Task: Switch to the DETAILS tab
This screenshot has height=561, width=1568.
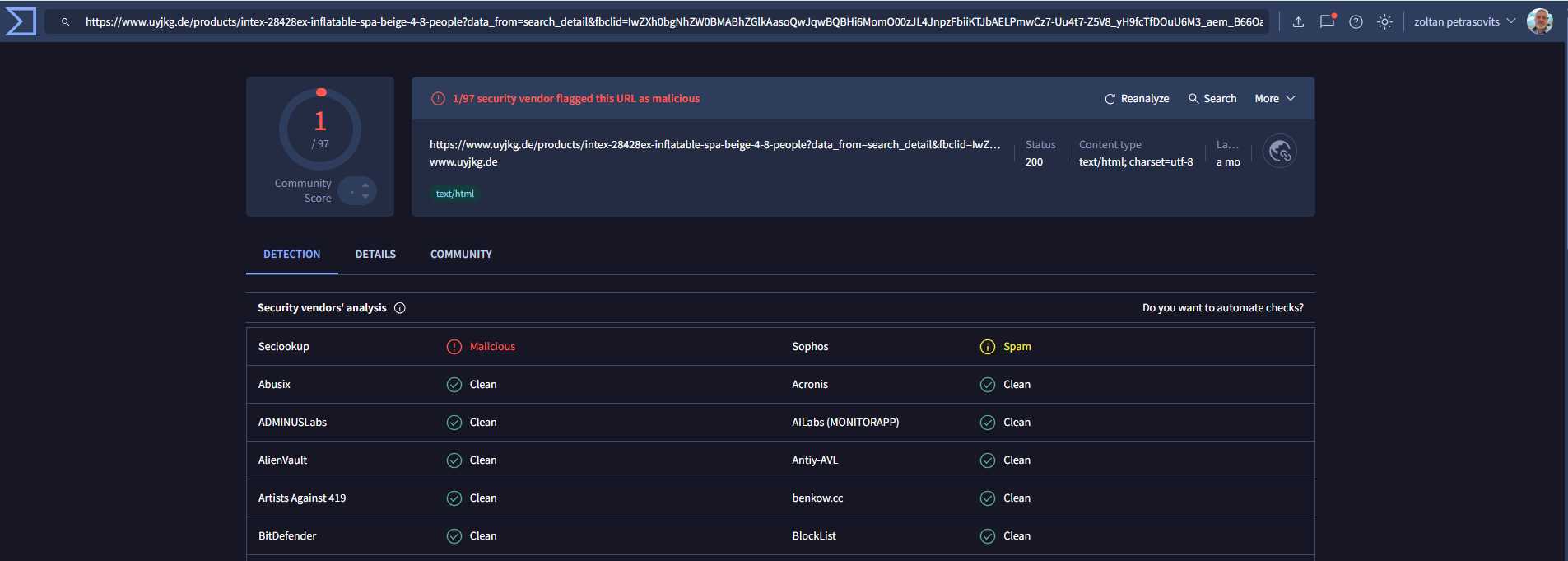Action: click(375, 255)
